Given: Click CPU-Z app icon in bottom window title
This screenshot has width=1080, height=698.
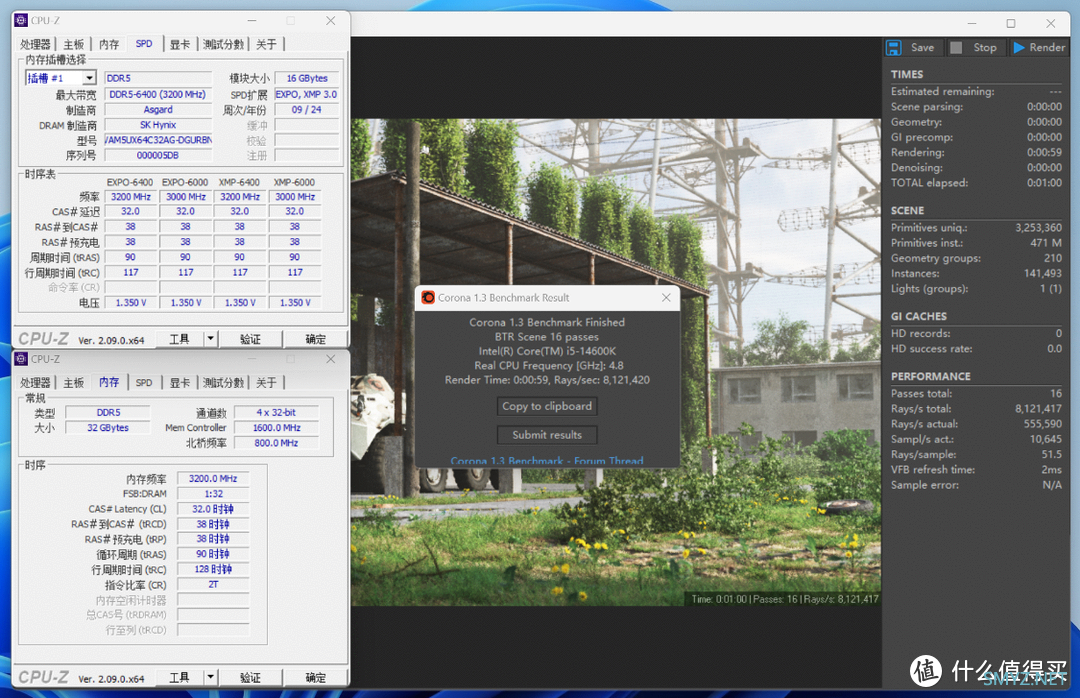Looking at the screenshot, I should tap(21, 359).
